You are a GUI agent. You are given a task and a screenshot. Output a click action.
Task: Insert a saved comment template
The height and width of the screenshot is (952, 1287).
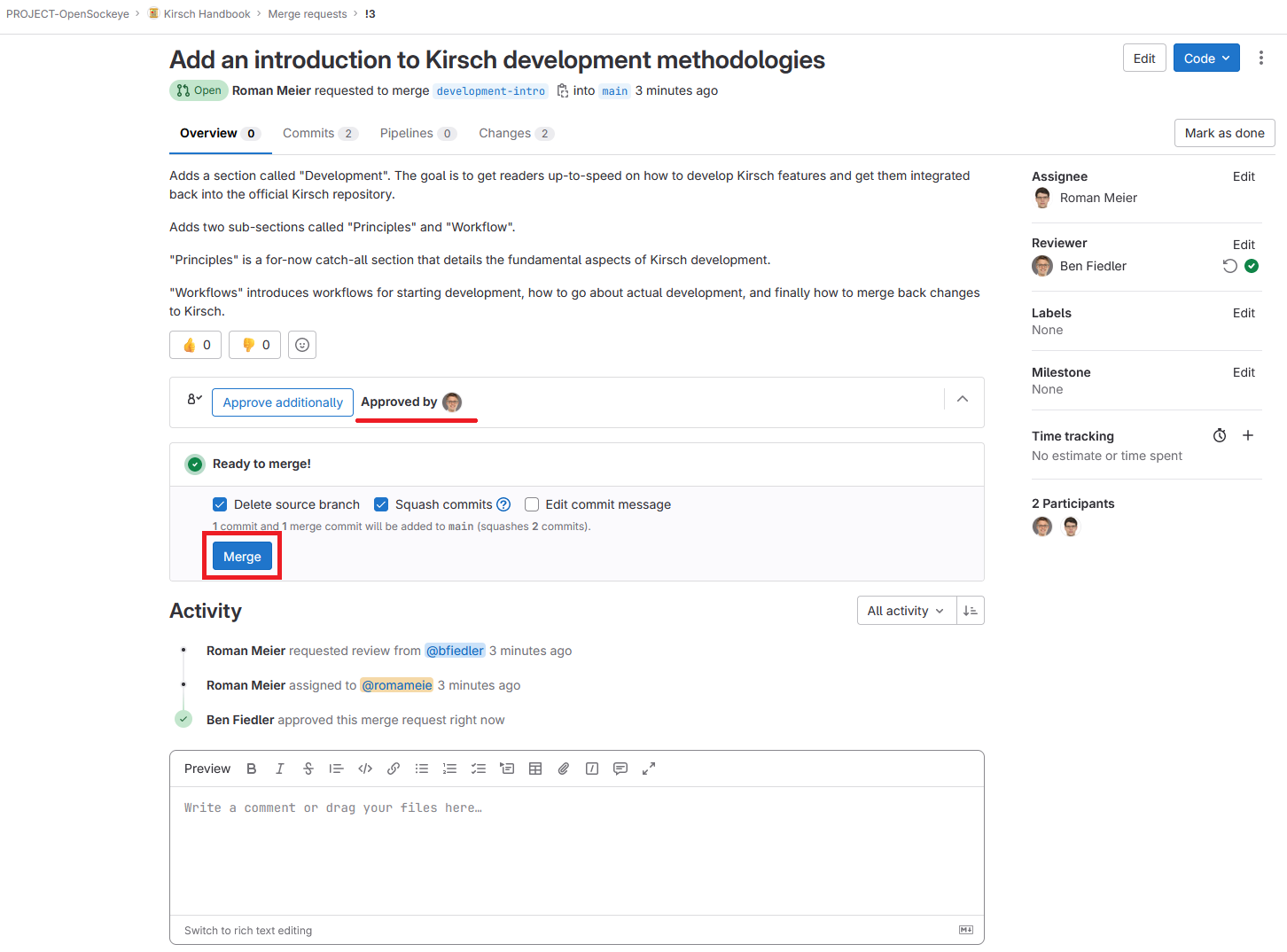[620, 769]
